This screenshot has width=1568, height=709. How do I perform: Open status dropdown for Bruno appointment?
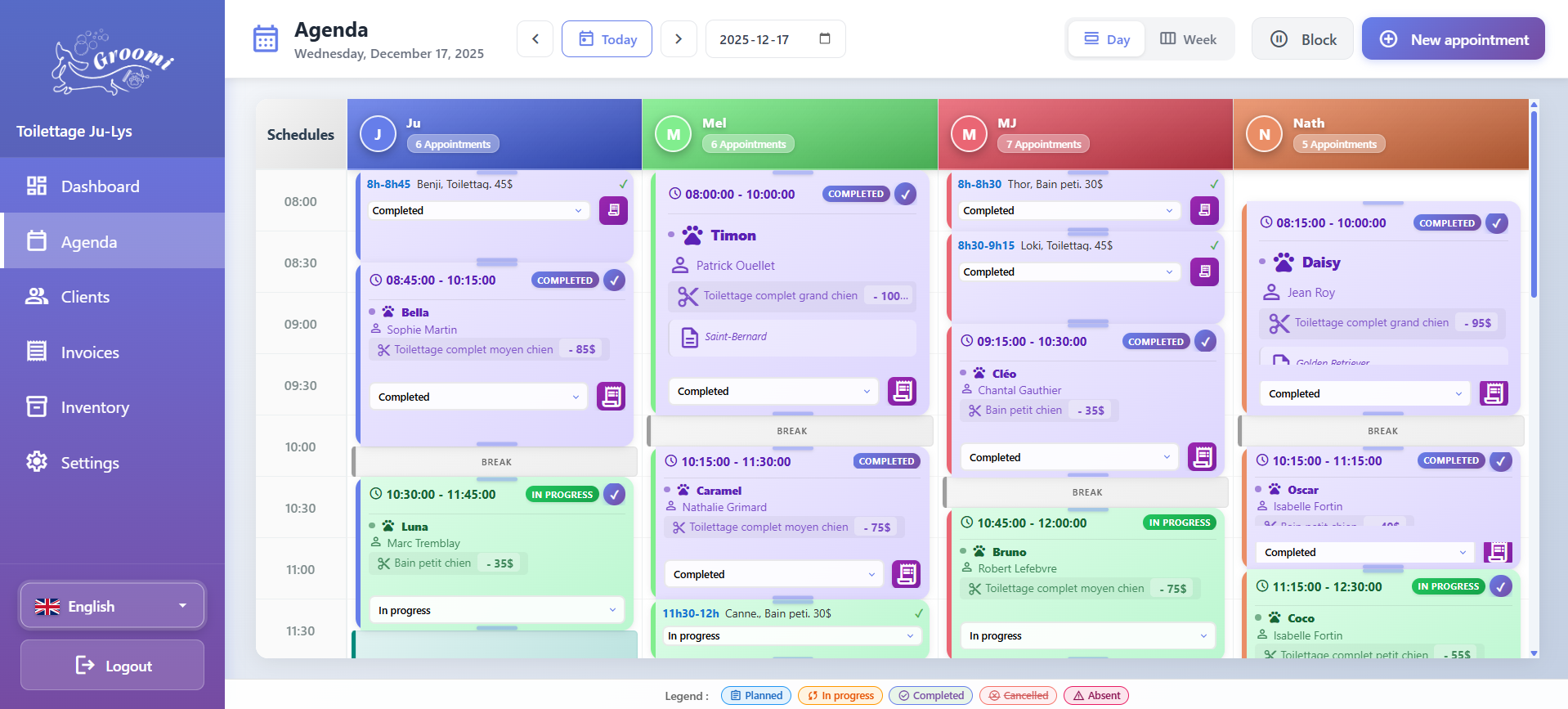tap(1088, 635)
